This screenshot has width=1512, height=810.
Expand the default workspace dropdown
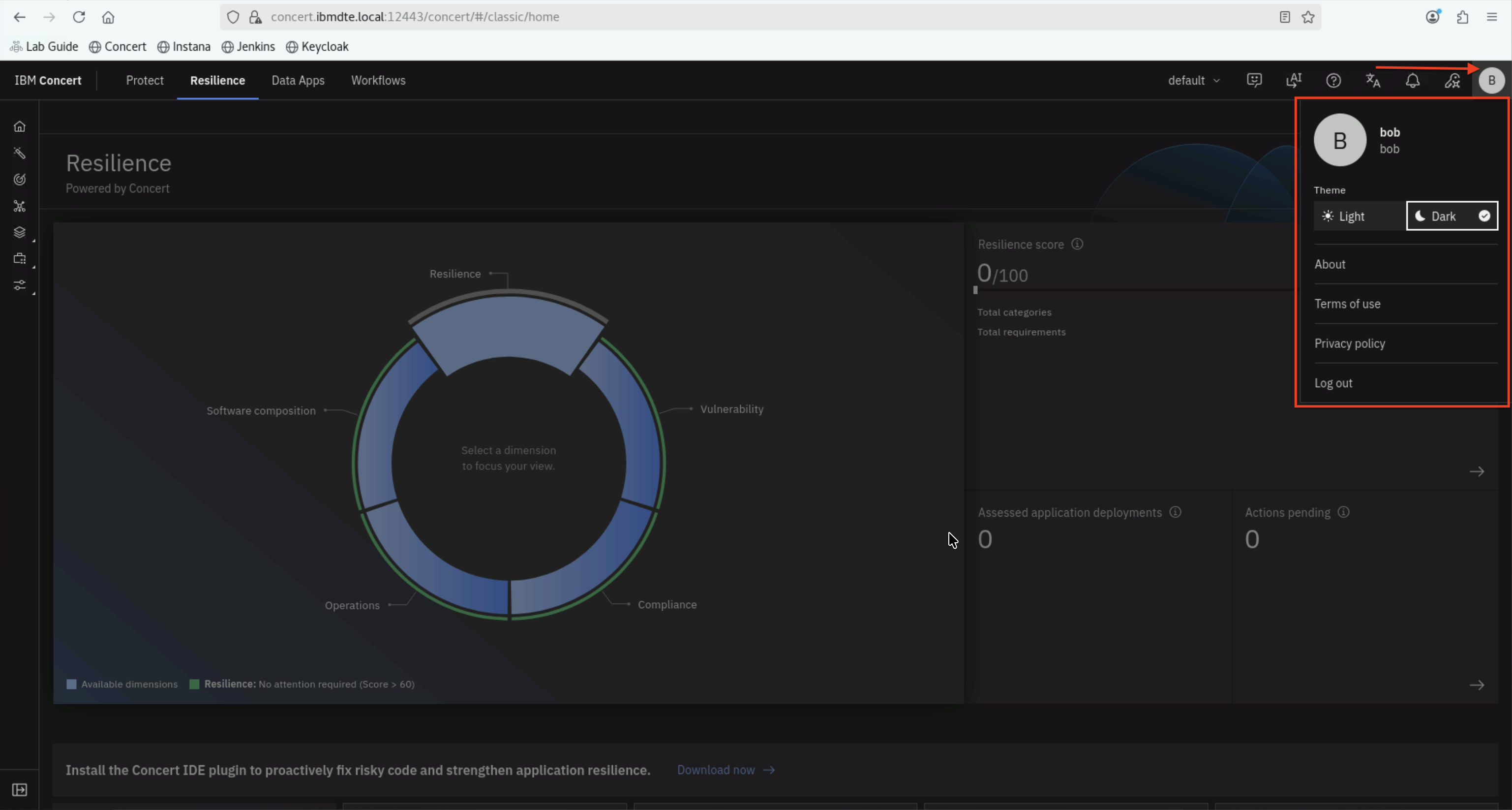click(x=1194, y=81)
